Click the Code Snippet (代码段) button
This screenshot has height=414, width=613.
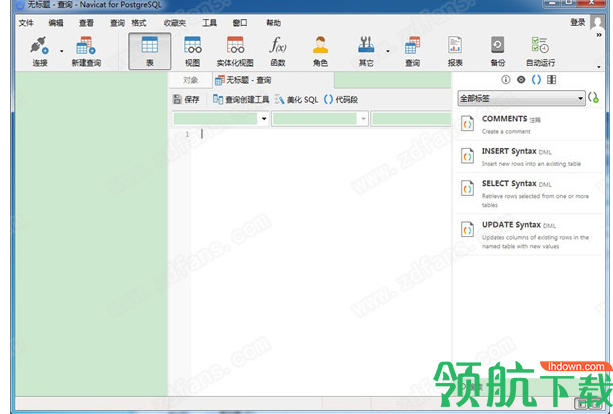[341, 100]
